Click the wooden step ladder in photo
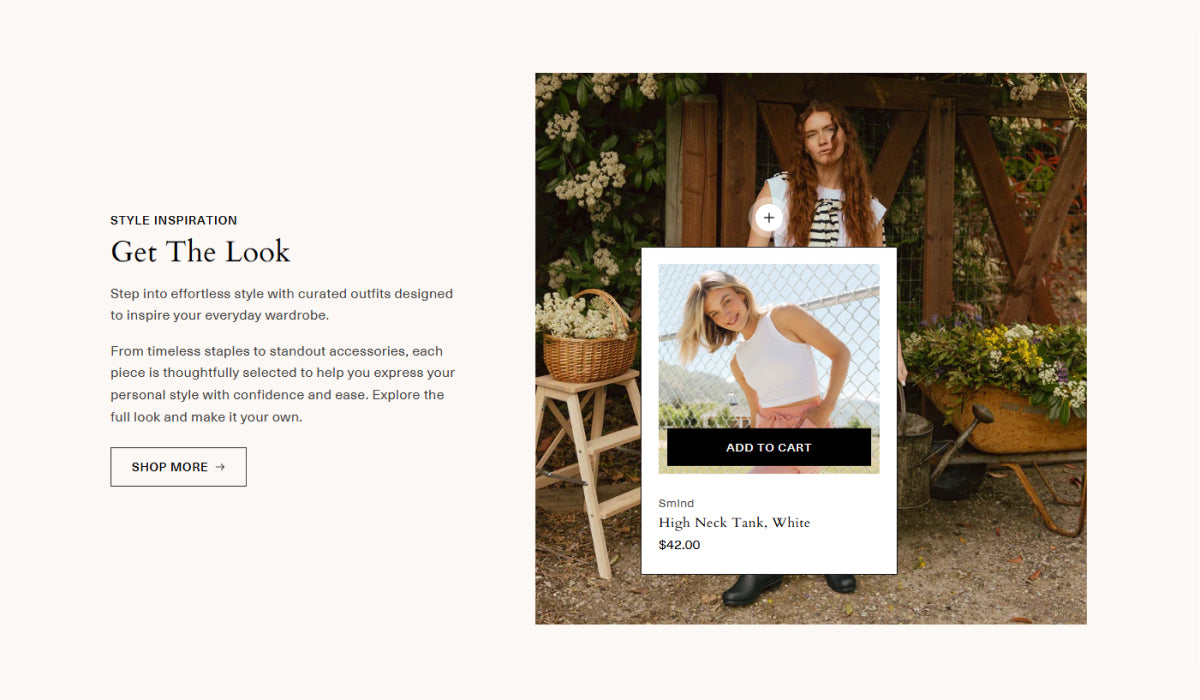The width and height of the screenshot is (1200, 700). (x=586, y=470)
